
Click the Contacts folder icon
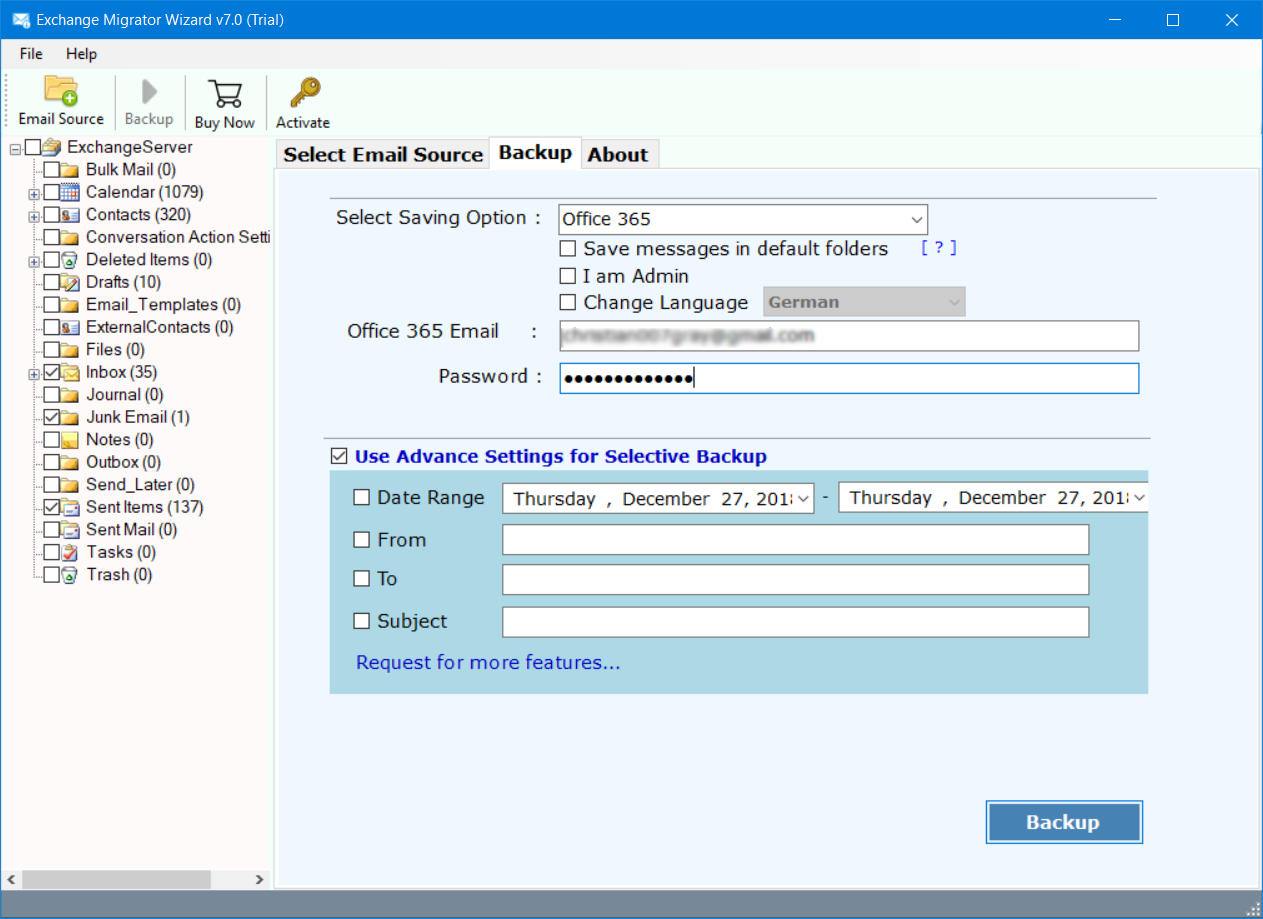70,215
